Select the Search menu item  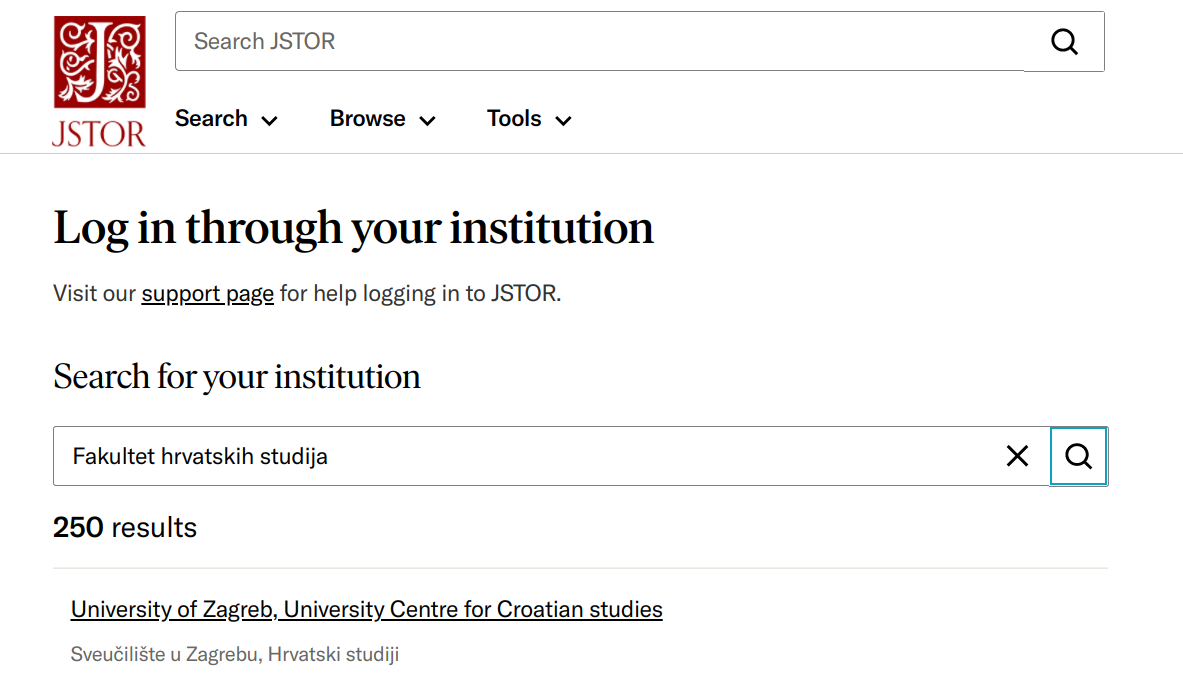click(x=211, y=118)
